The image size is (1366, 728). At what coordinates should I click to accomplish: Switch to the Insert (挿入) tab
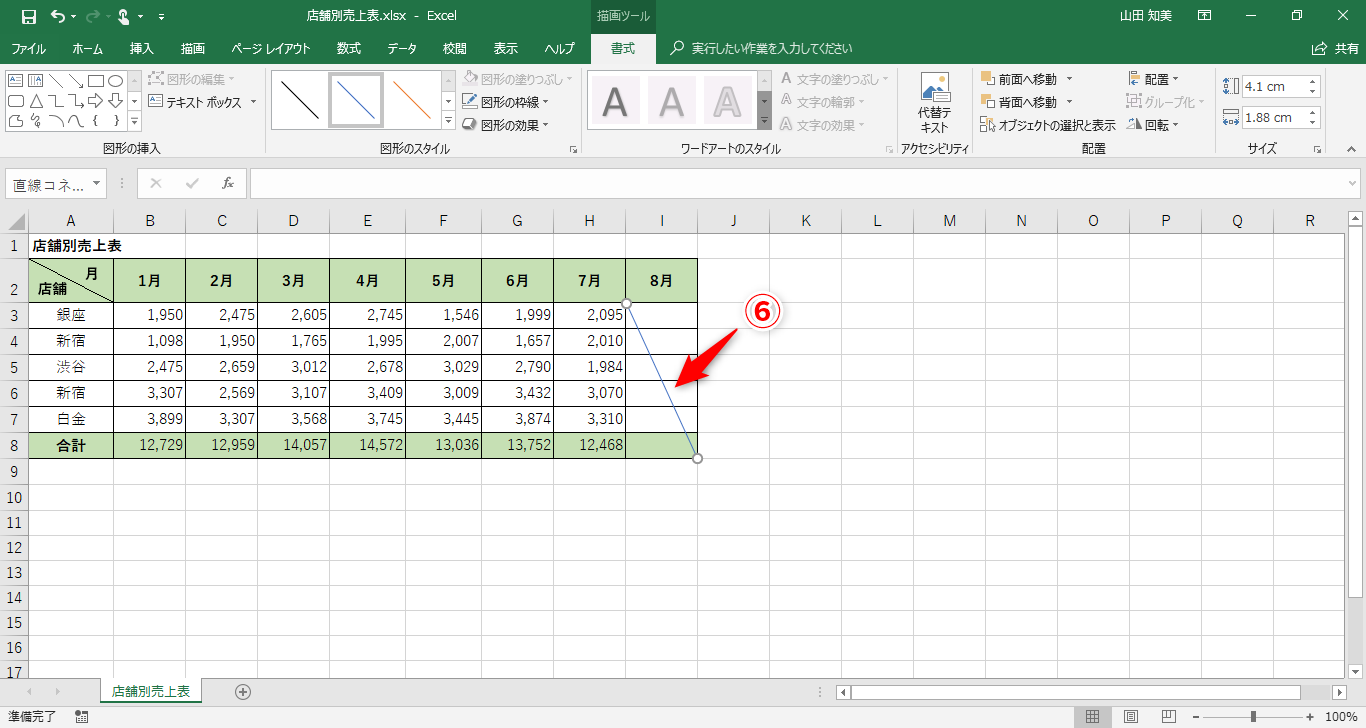142,48
